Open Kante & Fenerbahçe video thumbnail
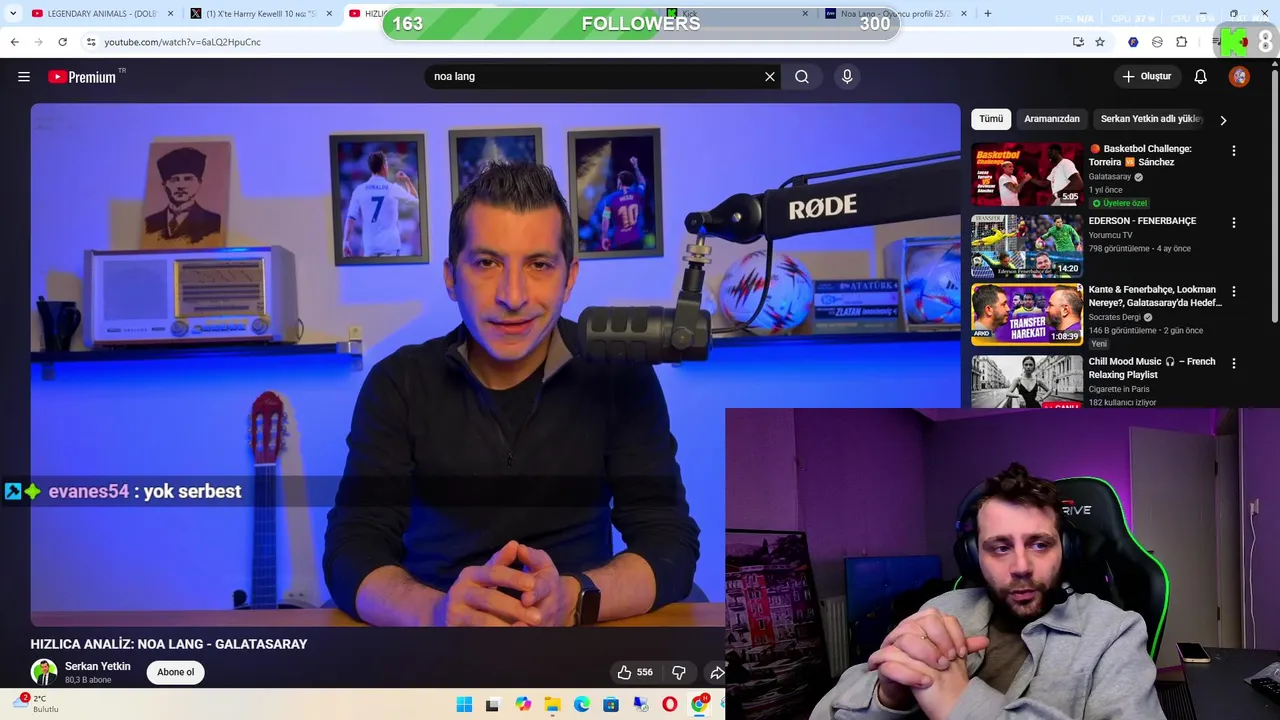Screen dimensions: 1280x720 (x=1027, y=315)
